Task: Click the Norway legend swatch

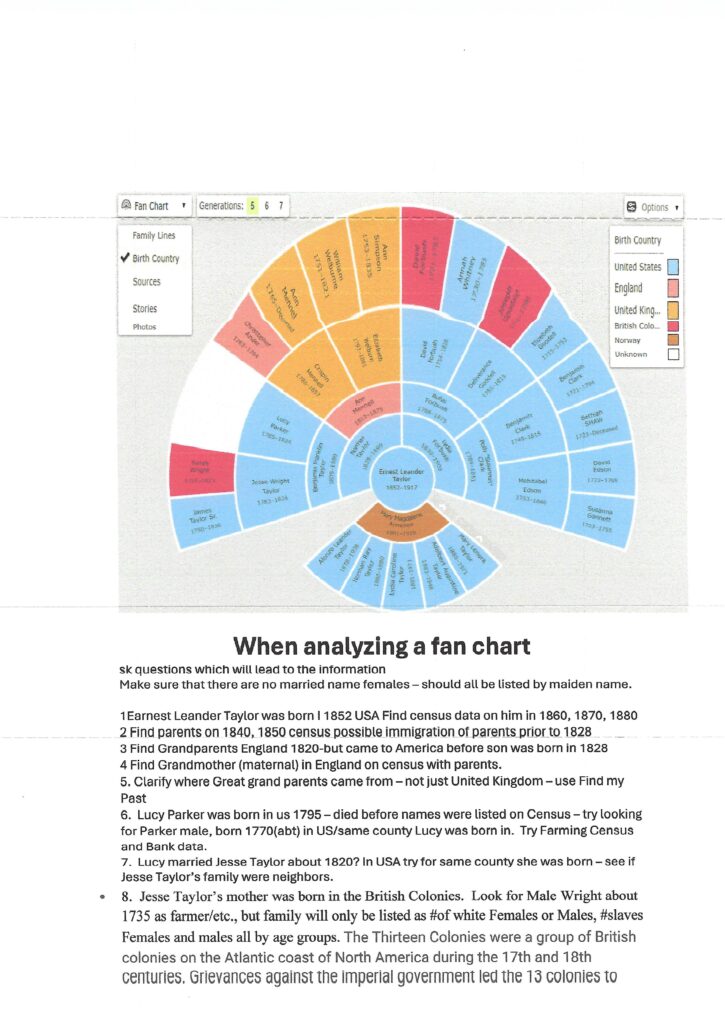Action: click(x=673, y=340)
